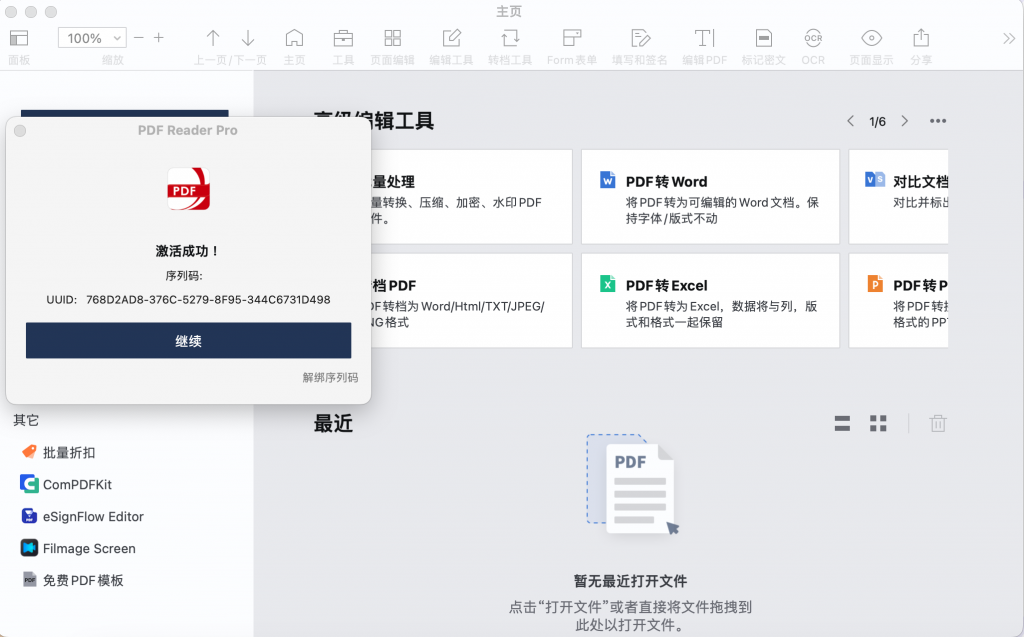Click the 继续 button in the activation dialog
The image size is (1024, 637).
[x=187, y=340]
